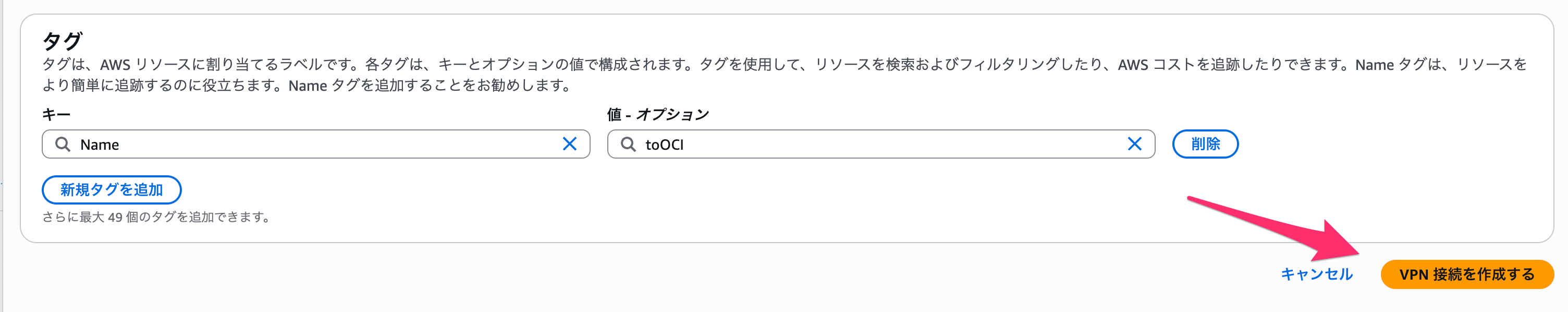Click 新規タグを追加 to add another tag
The width and height of the screenshot is (1568, 312).
(111, 189)
